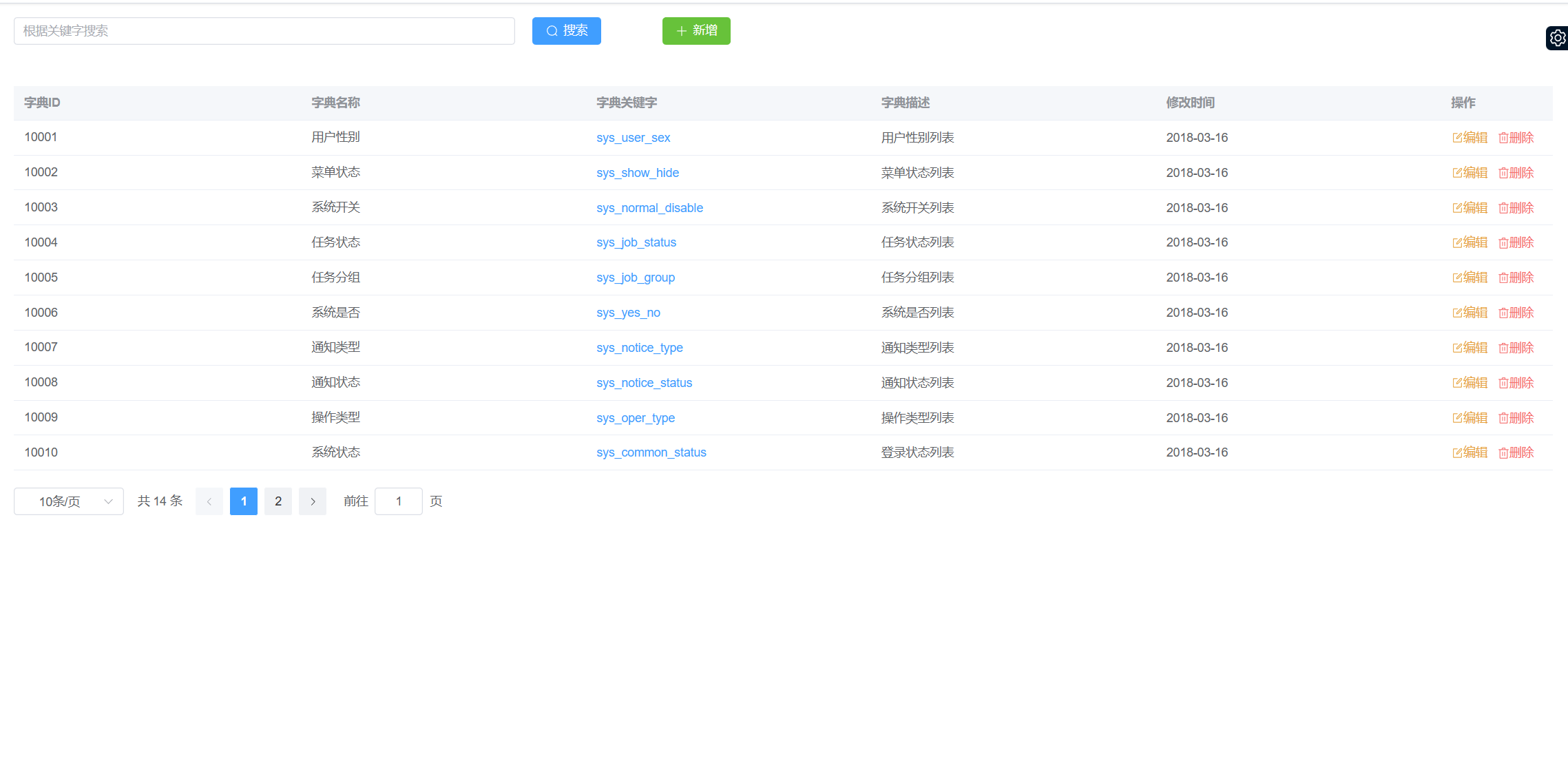Open the settings gear icon
Screen dimensions: 1568x783
coord(1557,38)
